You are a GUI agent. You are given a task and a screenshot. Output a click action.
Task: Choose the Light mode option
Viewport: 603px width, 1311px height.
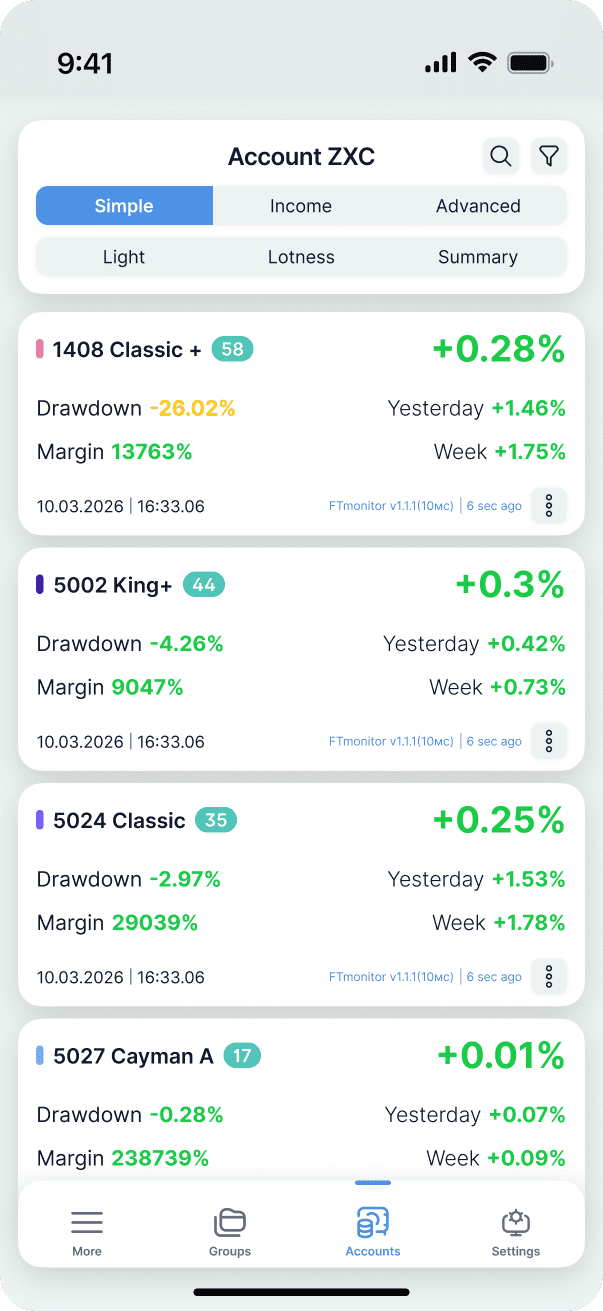click(x=124, y=257)
